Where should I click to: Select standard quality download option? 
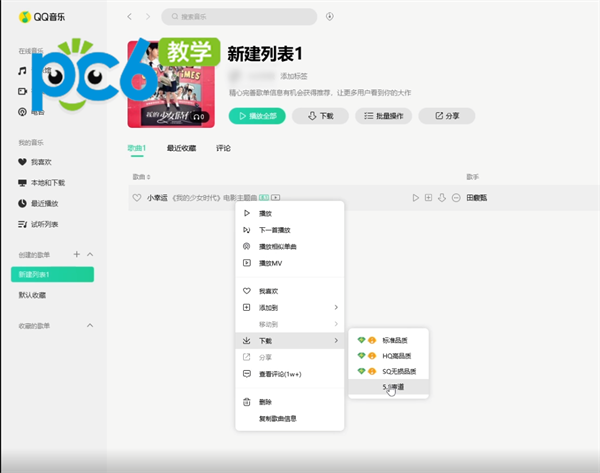[x=388, y=340]
